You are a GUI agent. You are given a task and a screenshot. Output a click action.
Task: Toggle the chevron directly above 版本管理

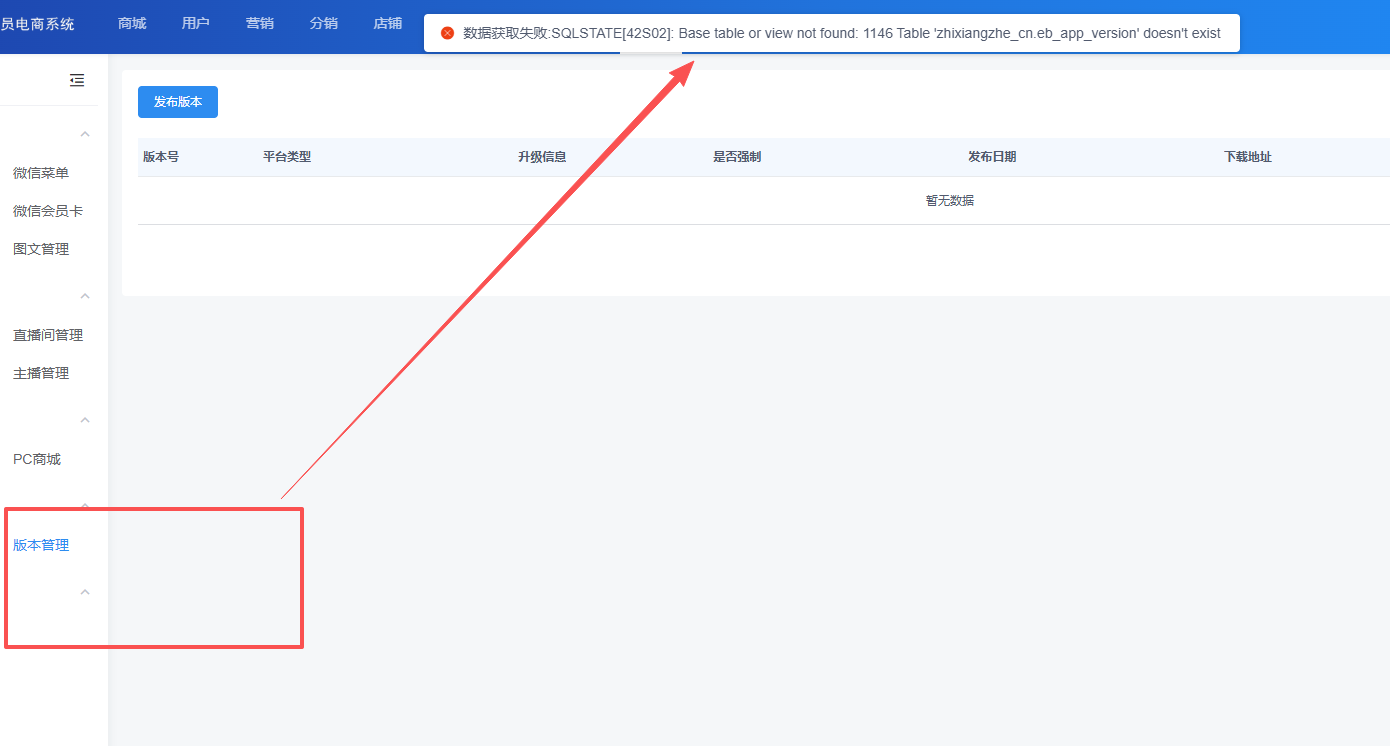coord(85,507)
